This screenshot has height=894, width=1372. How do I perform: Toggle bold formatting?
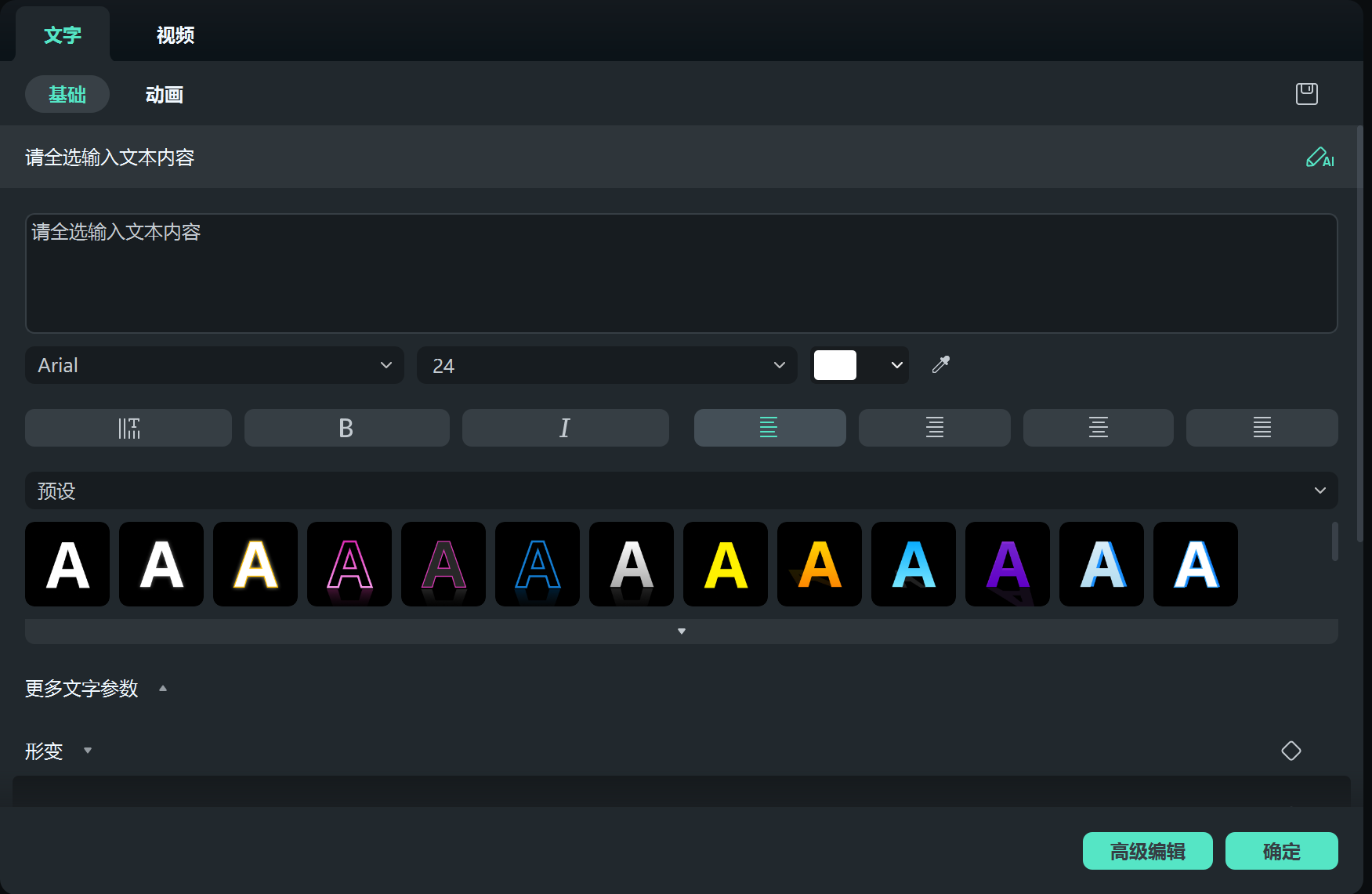(346, 428)
